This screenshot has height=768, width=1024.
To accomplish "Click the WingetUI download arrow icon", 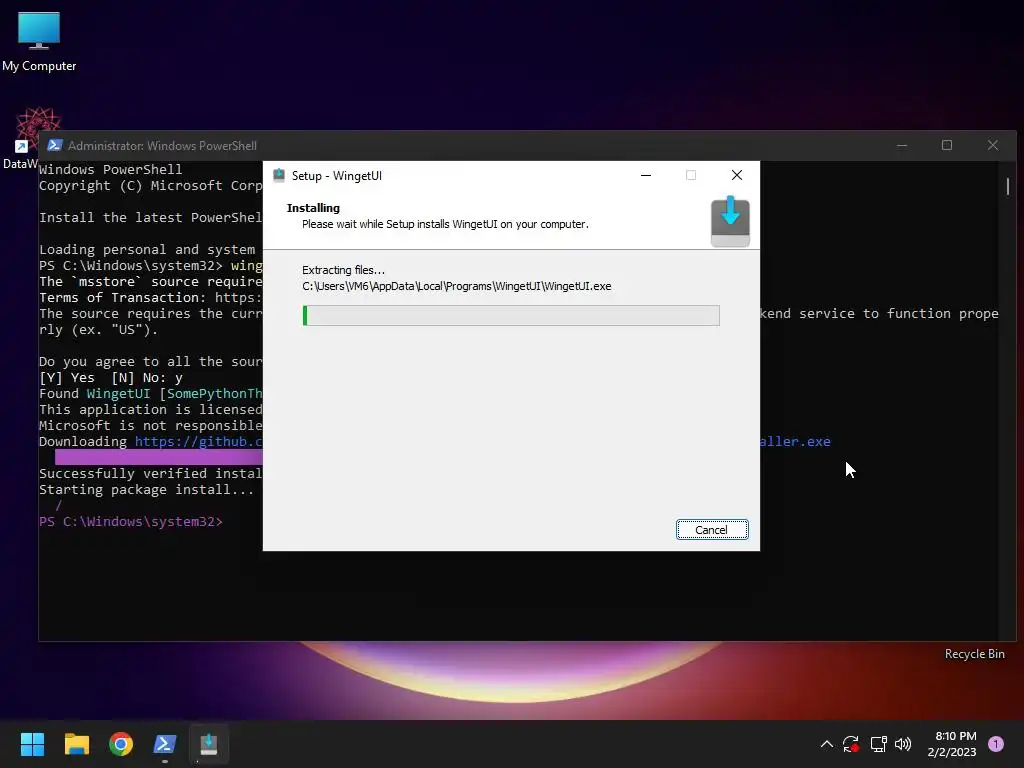I will [730, 221].
